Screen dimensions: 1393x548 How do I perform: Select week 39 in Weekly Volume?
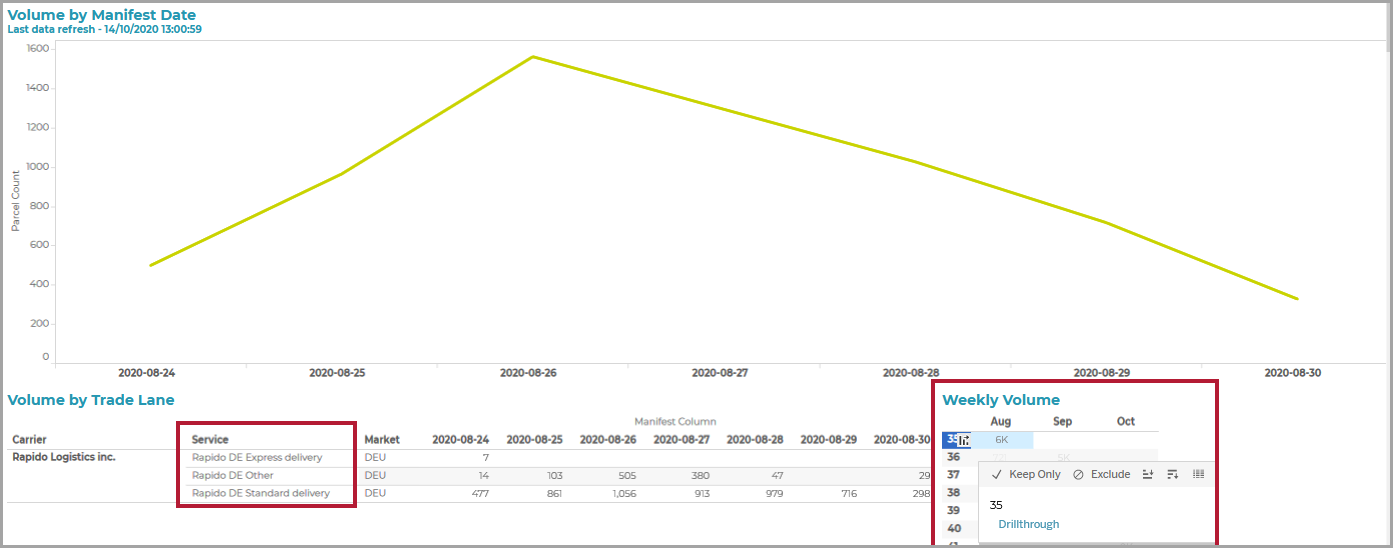click(953, 510)
